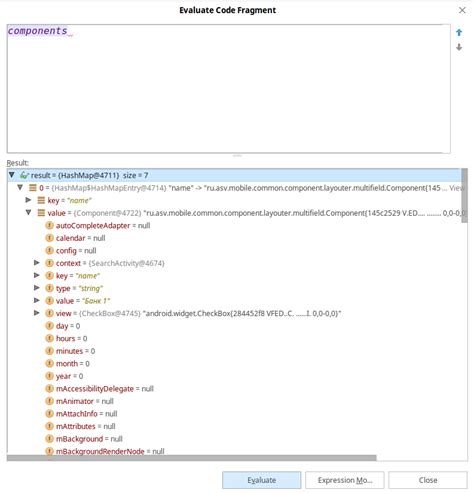Click the next expression down arrow
The width and height of the screenshot is (474, 493).
click(x=459, y=47)
